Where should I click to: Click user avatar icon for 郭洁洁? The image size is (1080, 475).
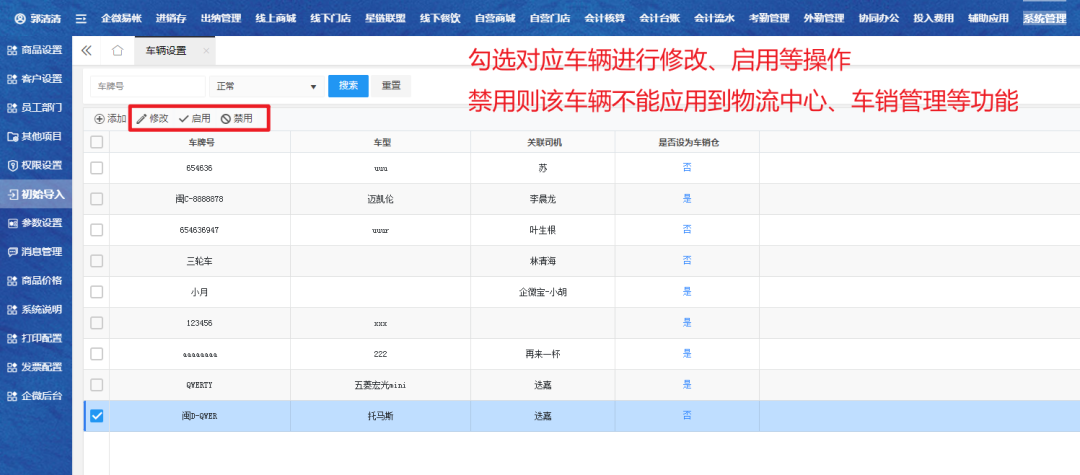[21, 18]
